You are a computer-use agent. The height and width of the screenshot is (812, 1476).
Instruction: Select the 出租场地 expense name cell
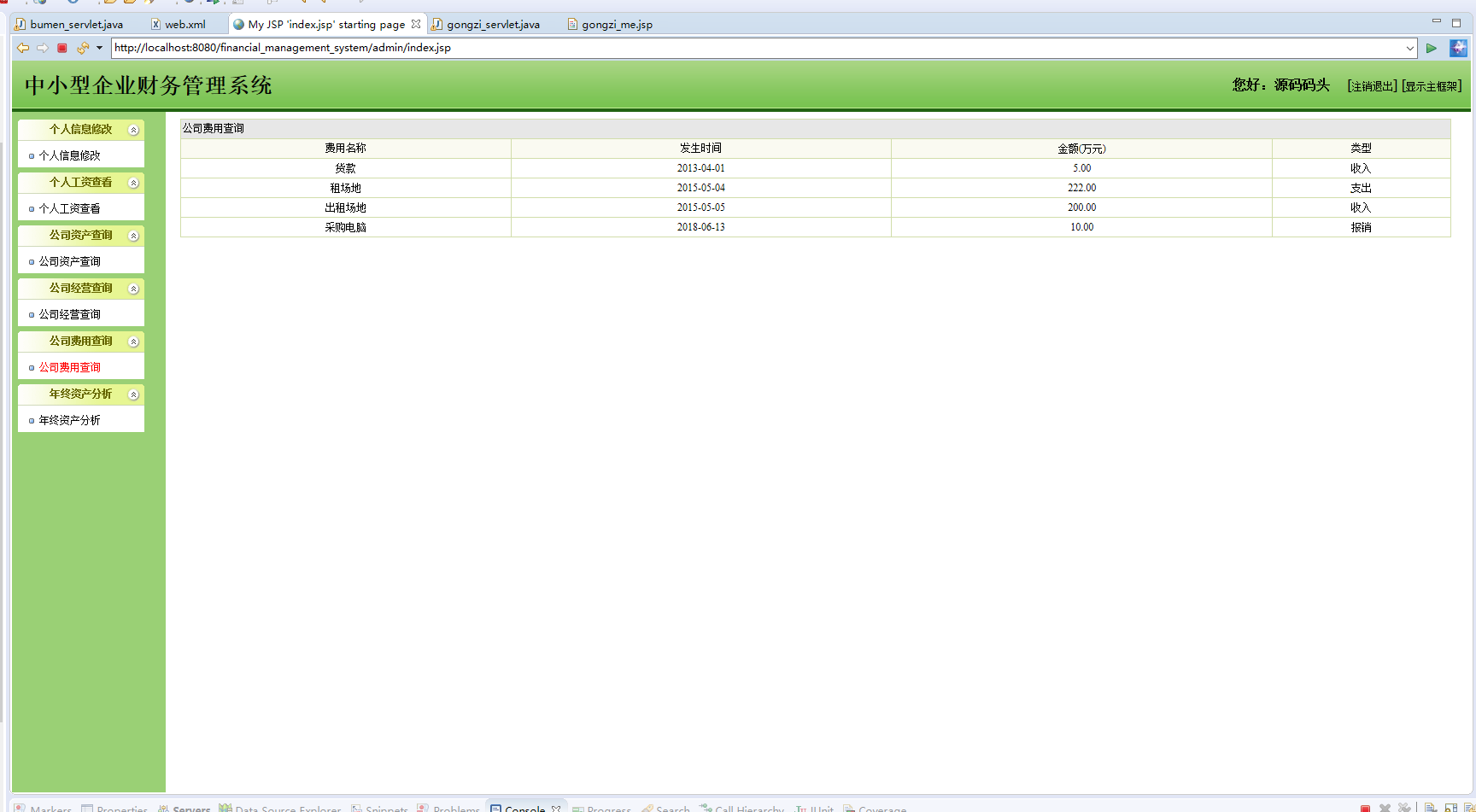click(x=345, y=207)
